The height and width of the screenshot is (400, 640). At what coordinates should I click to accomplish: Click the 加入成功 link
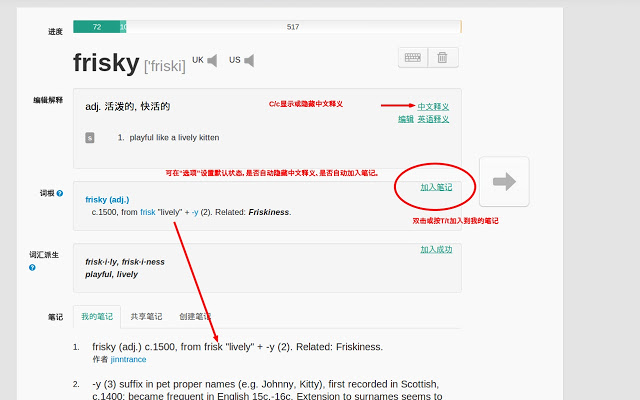(436, 249)
